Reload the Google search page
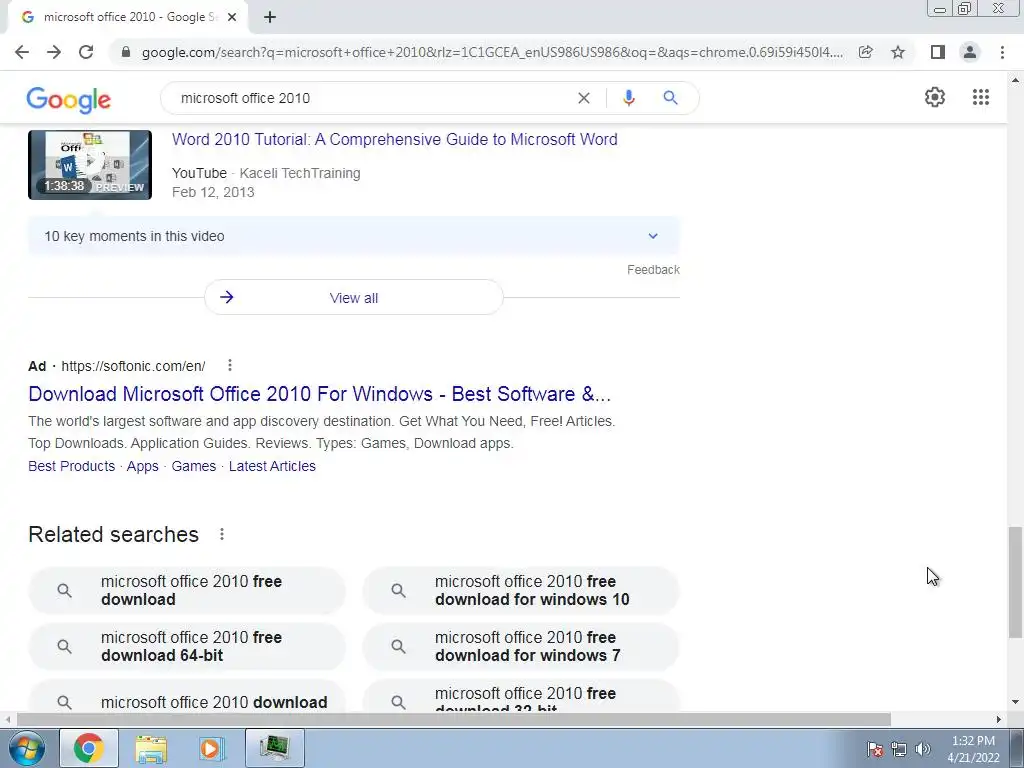The width and height of the screenshot is (1024, 768). [x=86, y=52]
